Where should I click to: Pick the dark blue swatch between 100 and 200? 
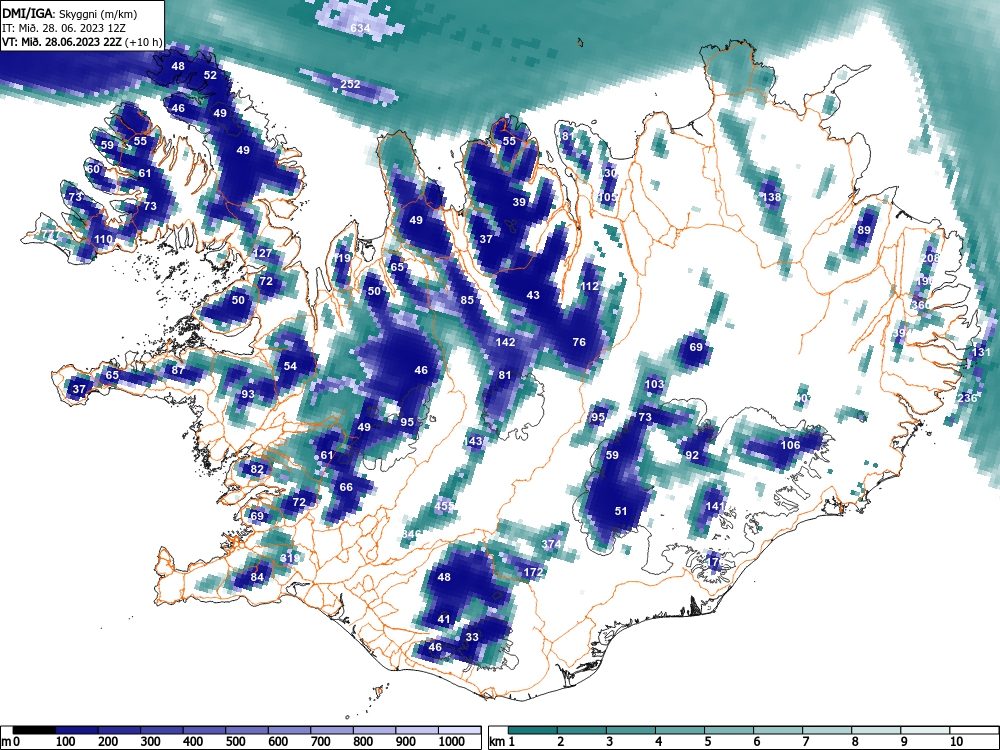pyautogui.click(x=77, y=730)
